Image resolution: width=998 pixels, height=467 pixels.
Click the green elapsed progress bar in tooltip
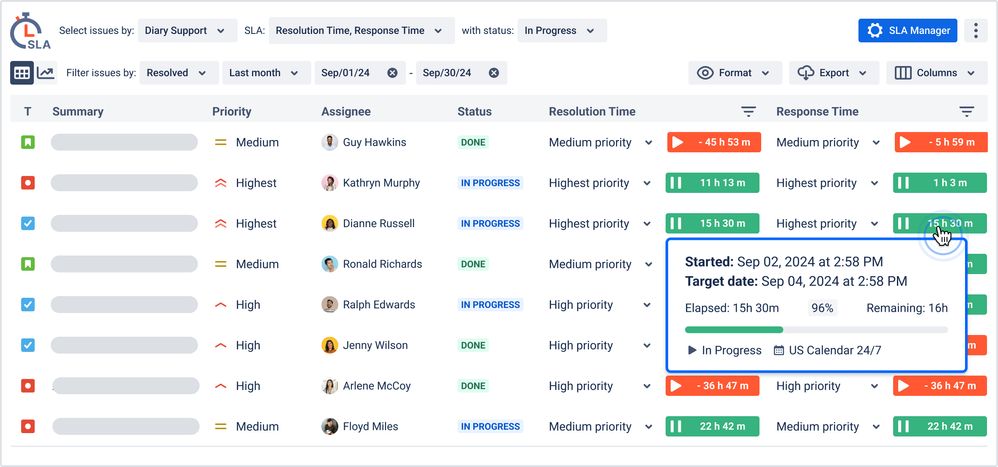click(734, 330)
